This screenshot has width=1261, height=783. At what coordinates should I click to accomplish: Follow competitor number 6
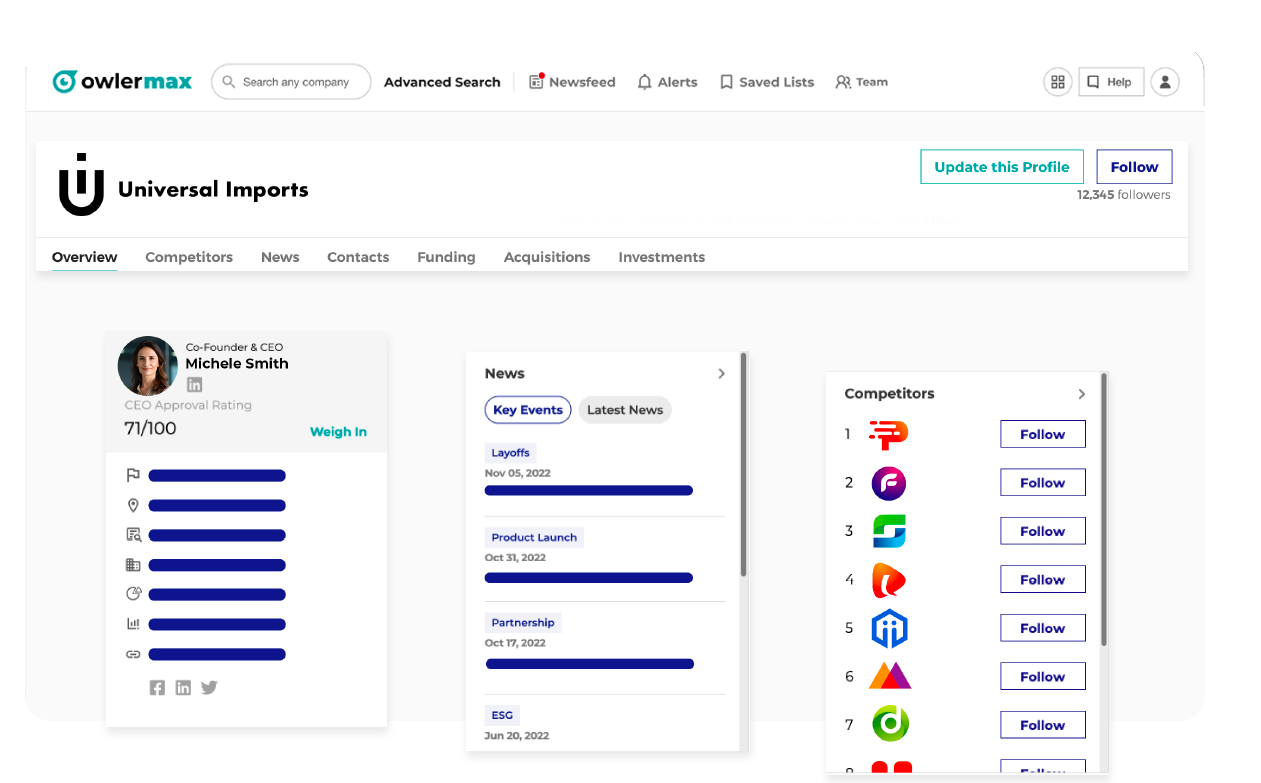point(1043,677)
